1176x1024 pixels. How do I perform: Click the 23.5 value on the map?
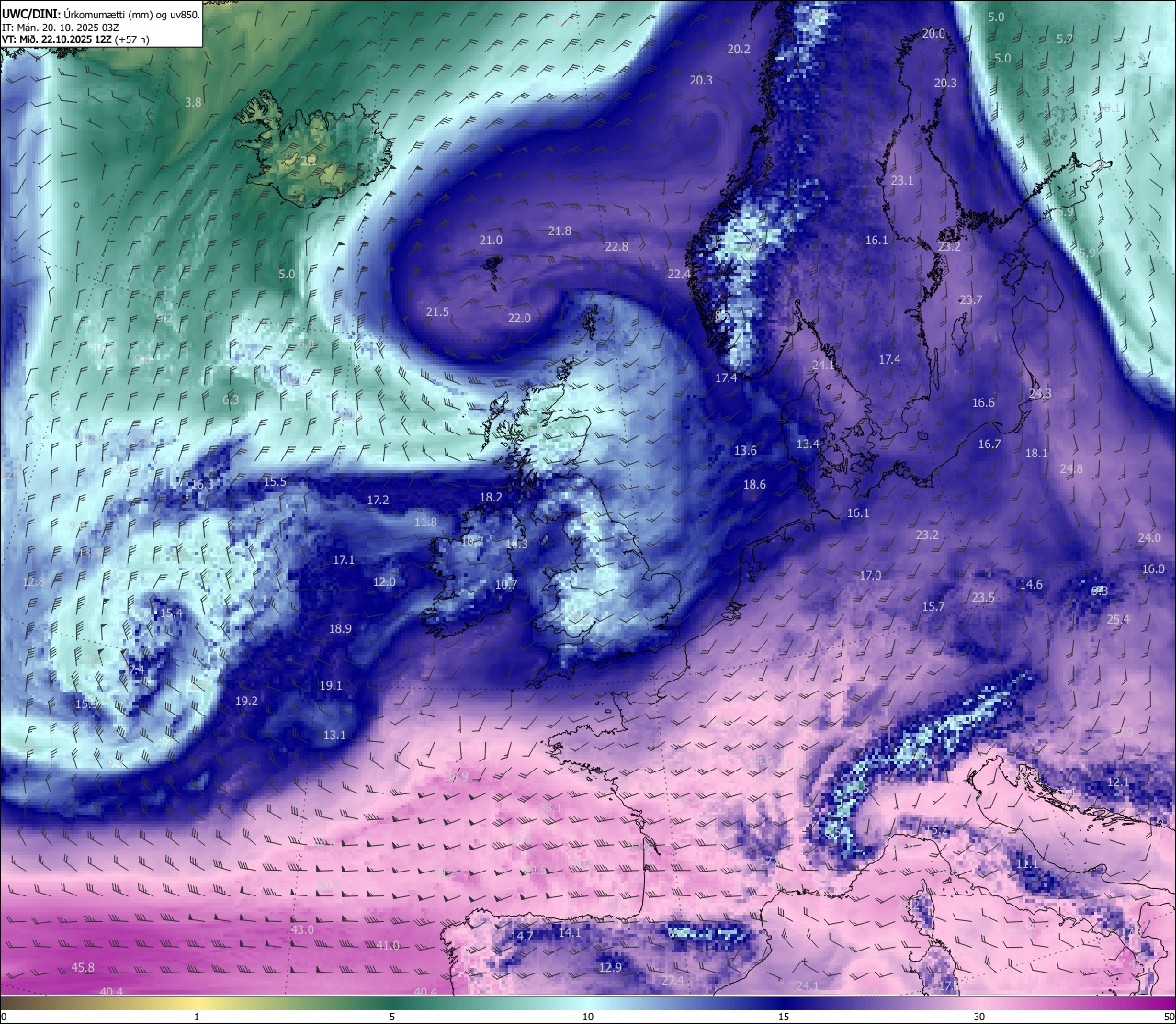[983, 598]
